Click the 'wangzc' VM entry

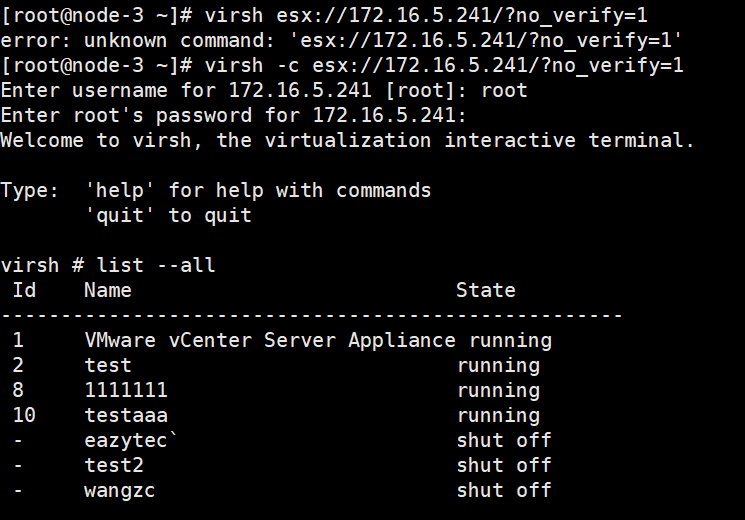[120, 490]
